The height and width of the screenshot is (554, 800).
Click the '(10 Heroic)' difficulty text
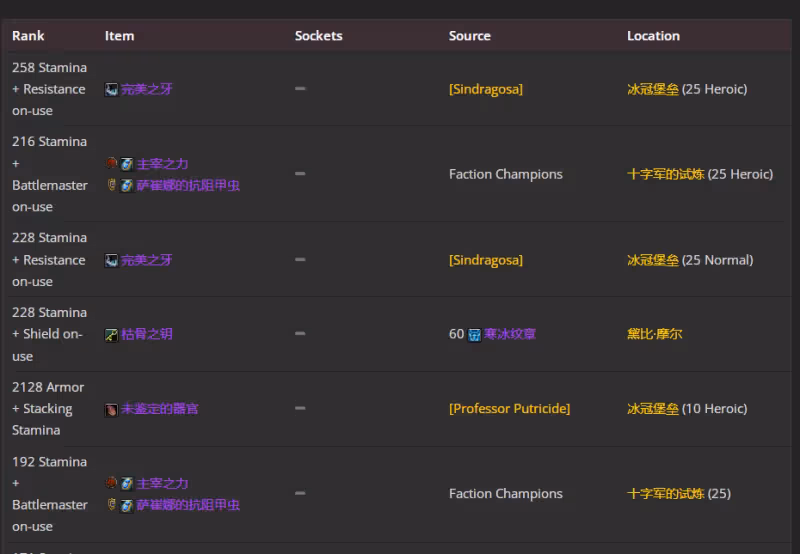pyautogui.click(x=714, y=409)
